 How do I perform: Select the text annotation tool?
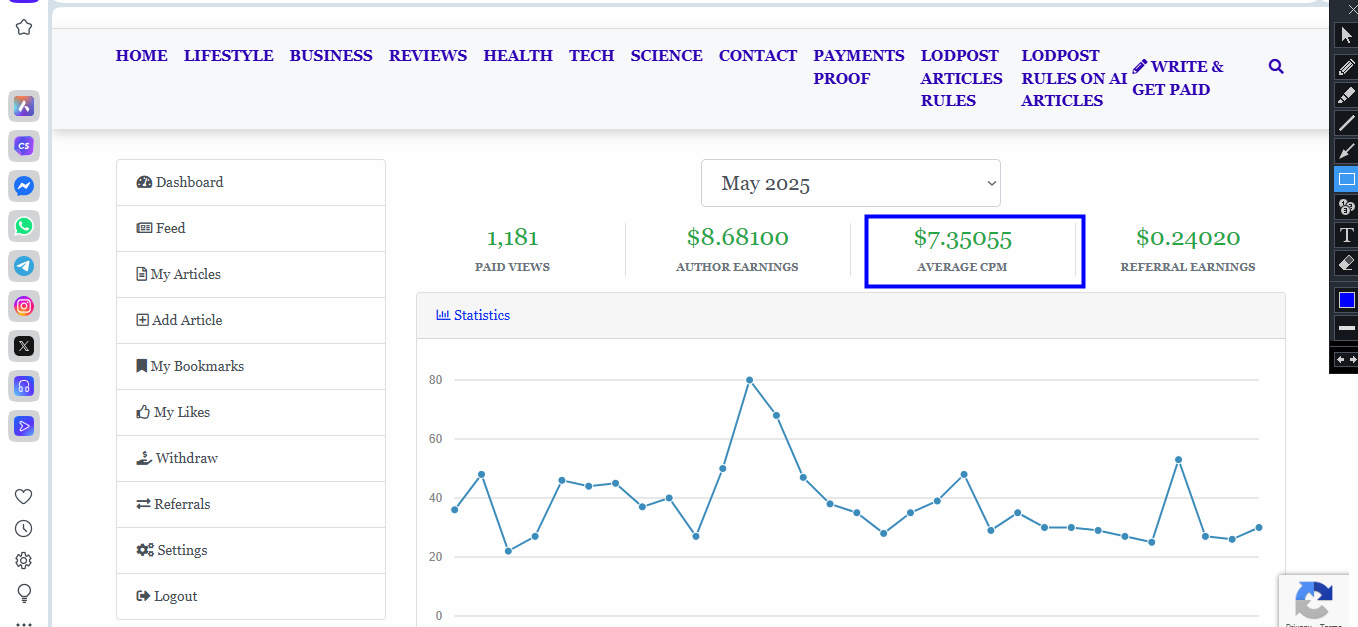(x=1346, y=235)
